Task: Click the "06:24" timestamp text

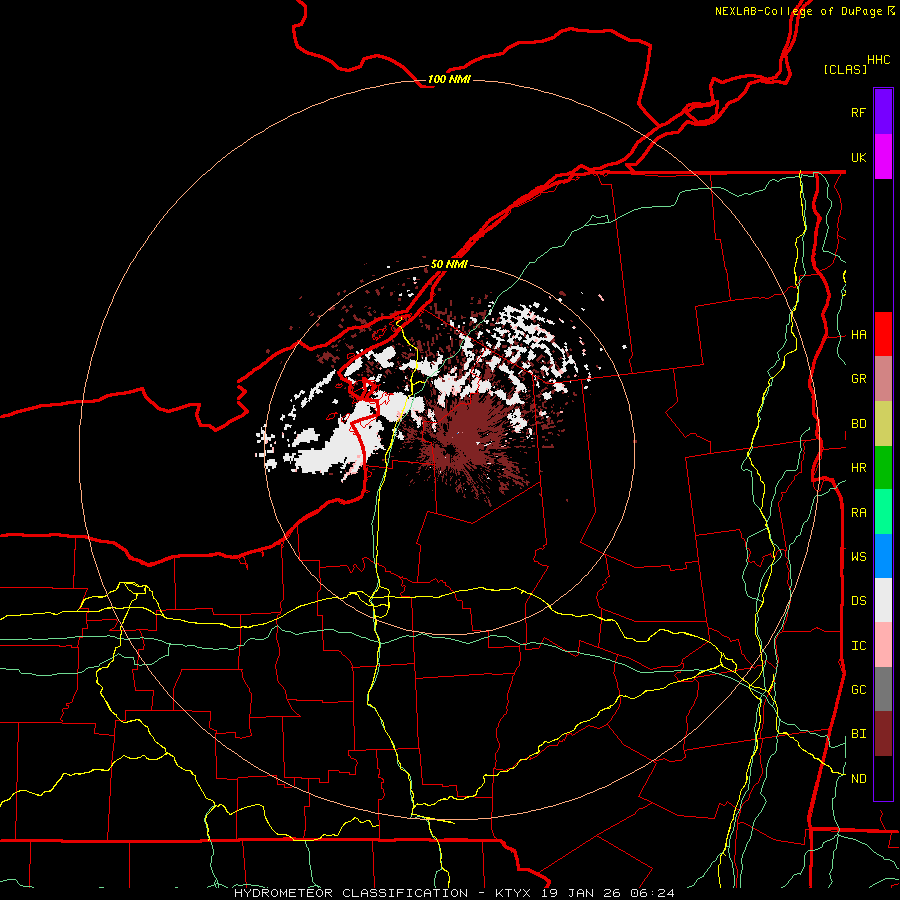Action: coord(654,893)
